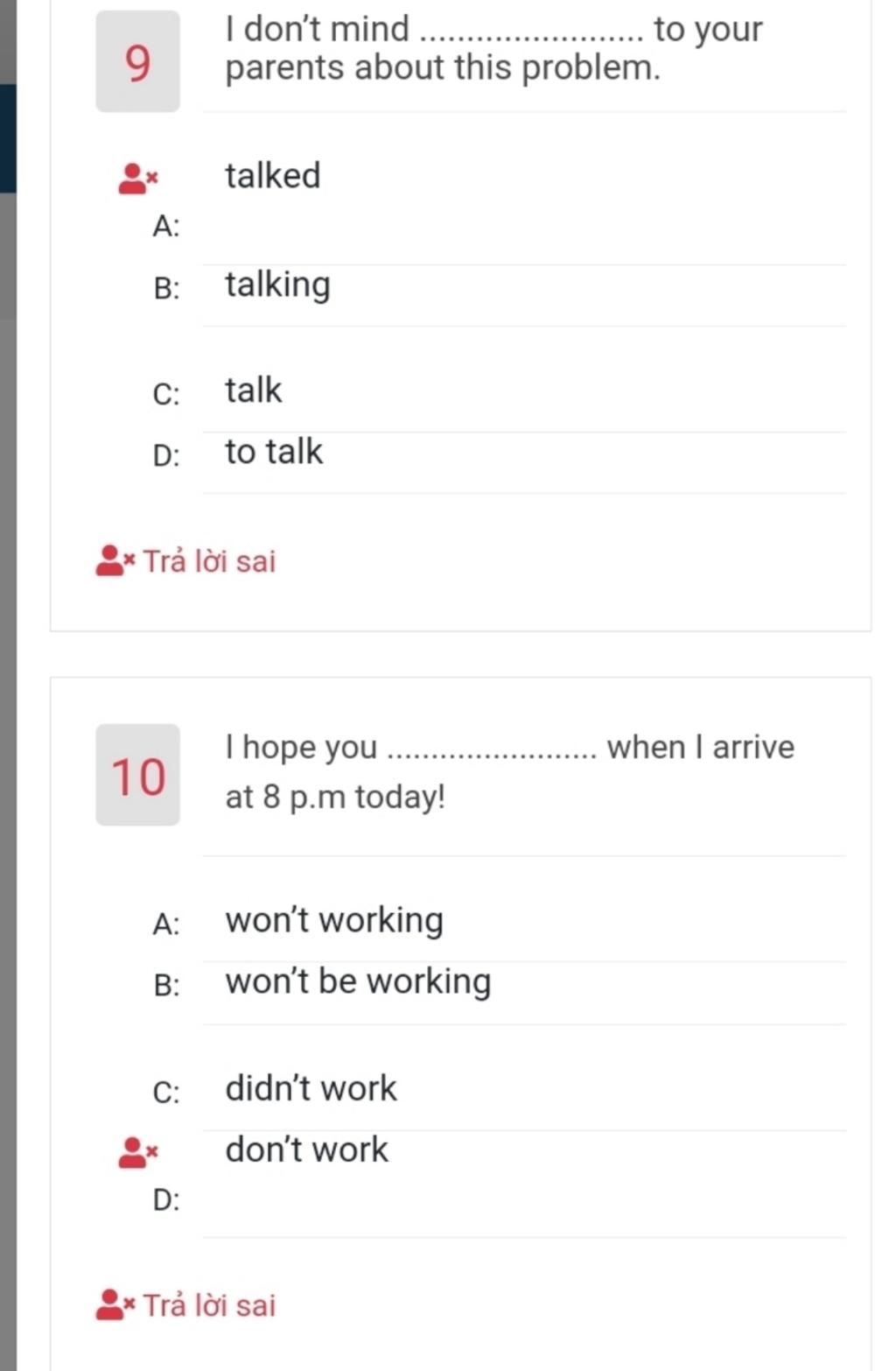
Task: Click the user icon before question 10 'Trả lời sai'
Action: tap(115, 1304)
